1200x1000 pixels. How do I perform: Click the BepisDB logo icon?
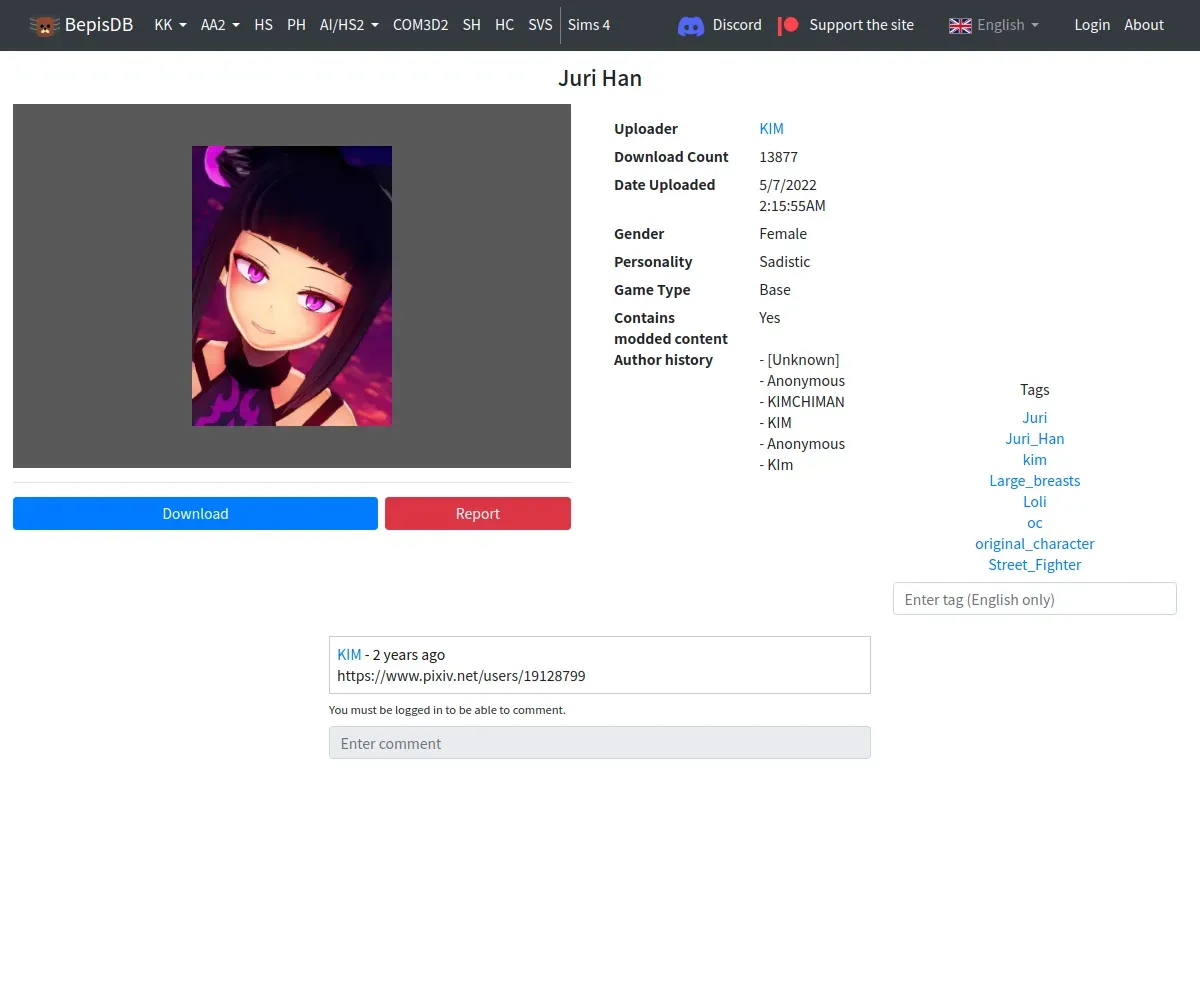(x=44, y=25)
